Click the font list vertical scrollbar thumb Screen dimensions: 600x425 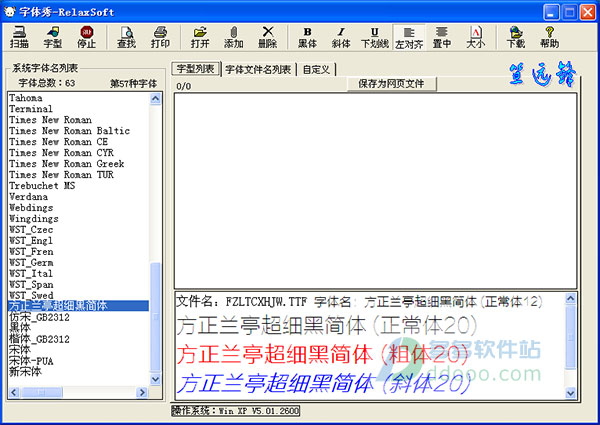pyautogui.click(x=155, y=317)
